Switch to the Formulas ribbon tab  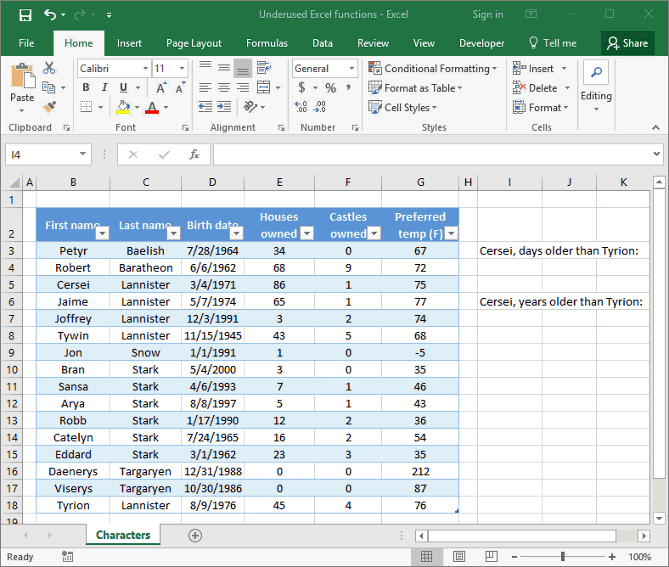pyautogui.click(x=267, y=43)
